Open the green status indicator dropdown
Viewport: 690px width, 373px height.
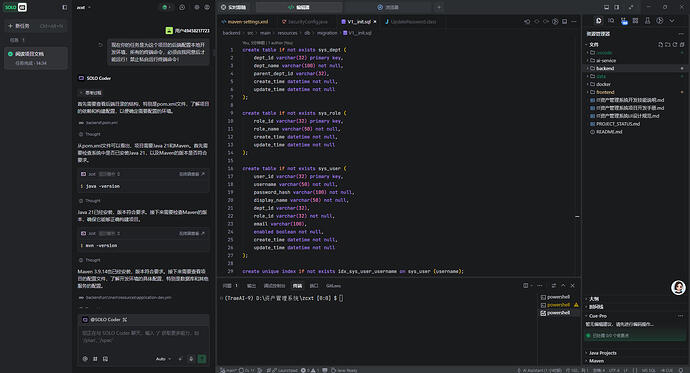(166, 7)
